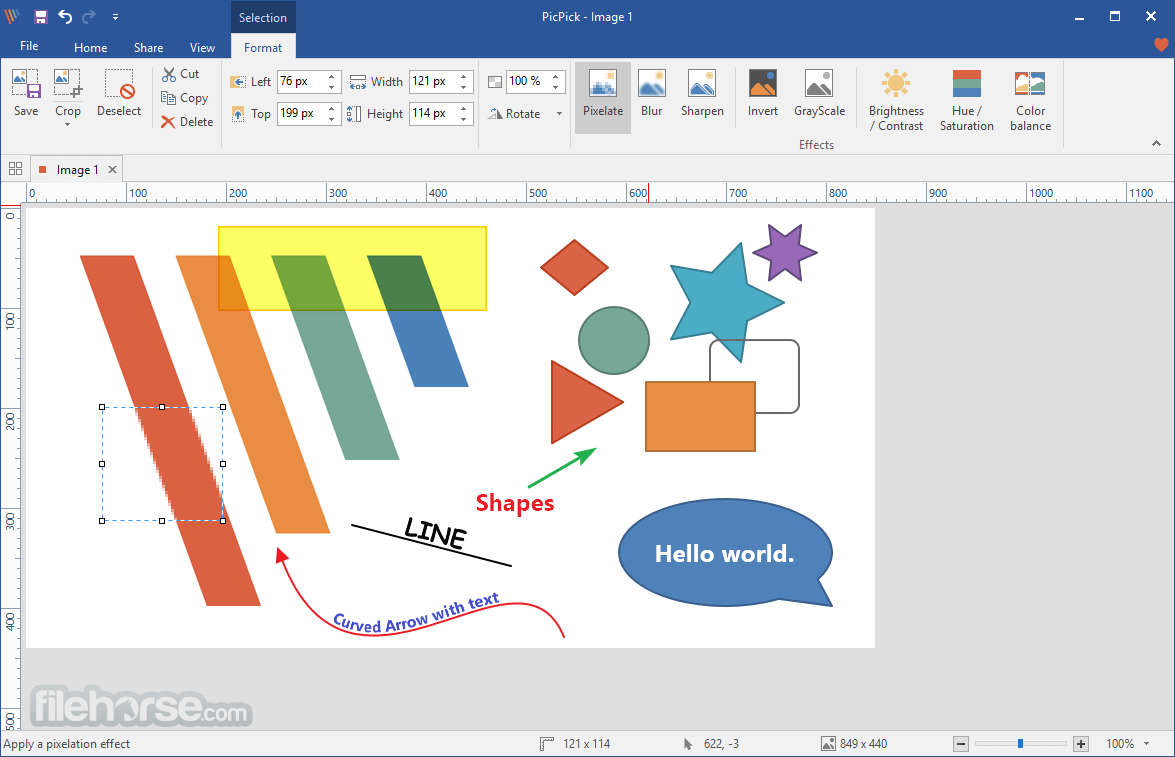
Task: Open the Rotate dropdown arrow
Action: [x=559, y=114]
